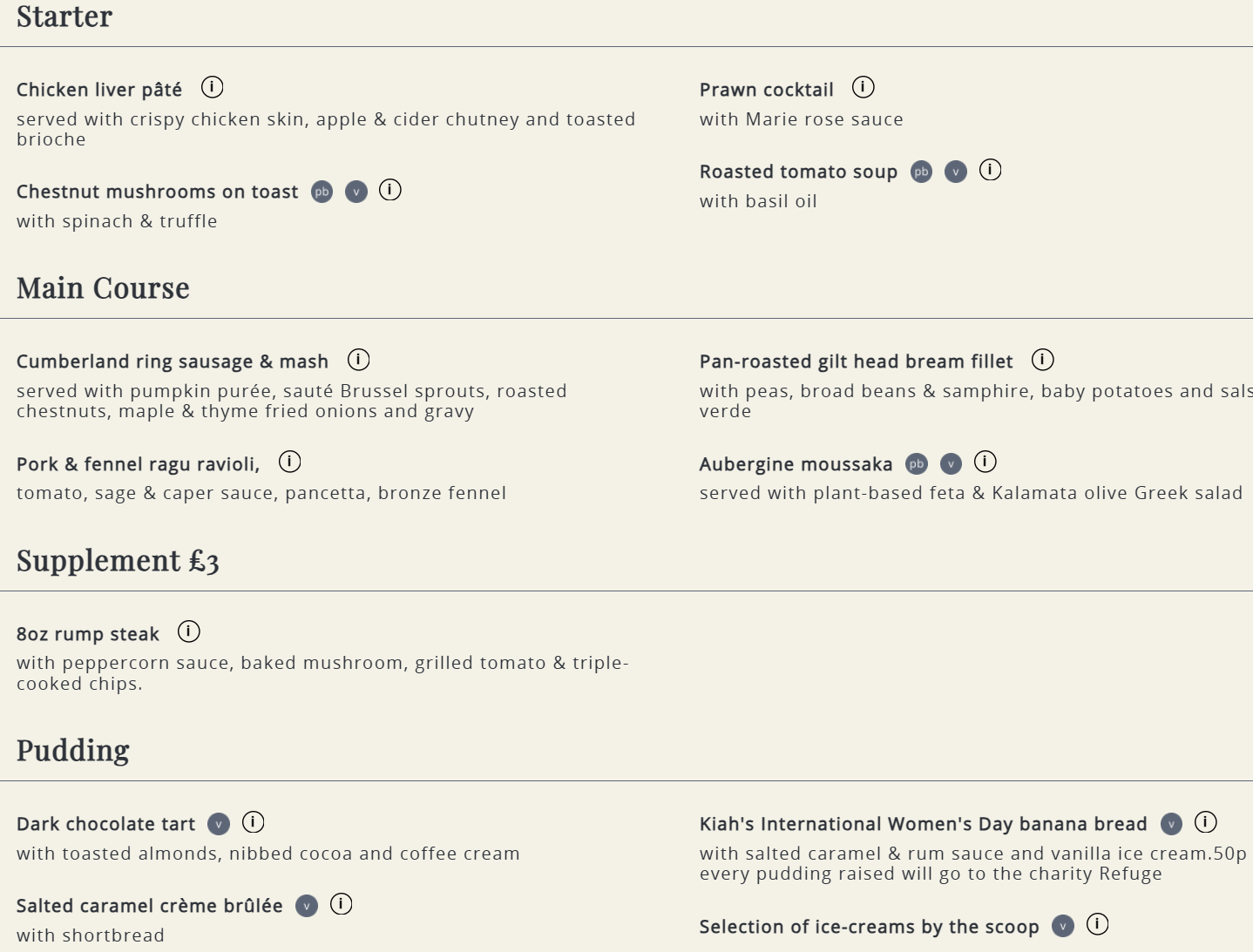Open info icon for Chicken liver pâté
The image size is (1253, 952).
click(212, 87)
